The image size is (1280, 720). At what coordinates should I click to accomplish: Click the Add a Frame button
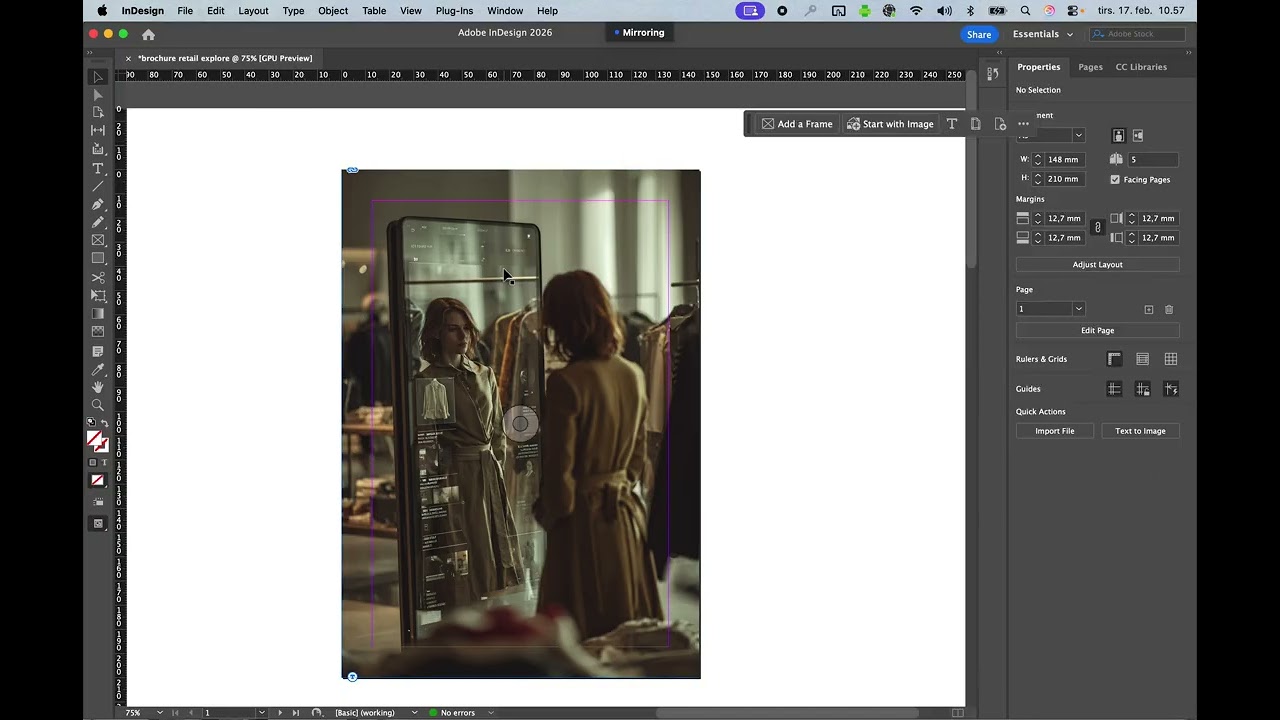pos(797,124)
